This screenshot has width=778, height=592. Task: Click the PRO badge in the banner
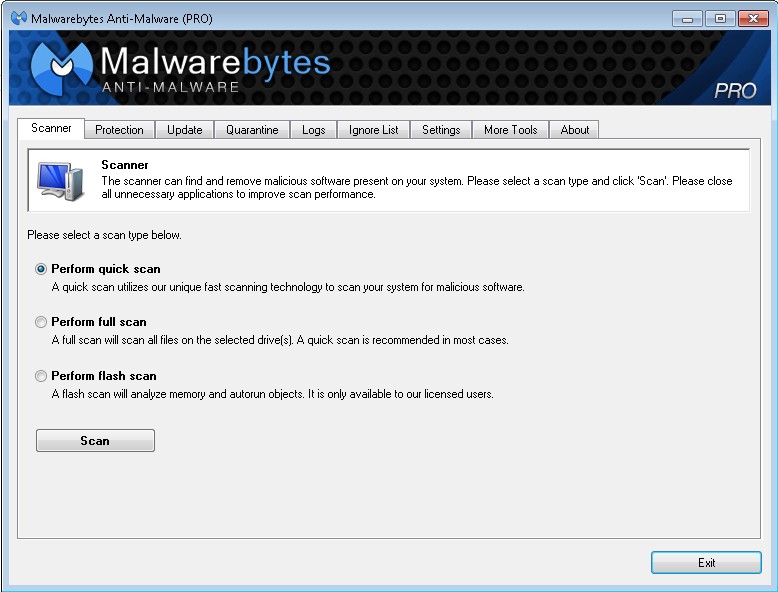tap(735, 91)
